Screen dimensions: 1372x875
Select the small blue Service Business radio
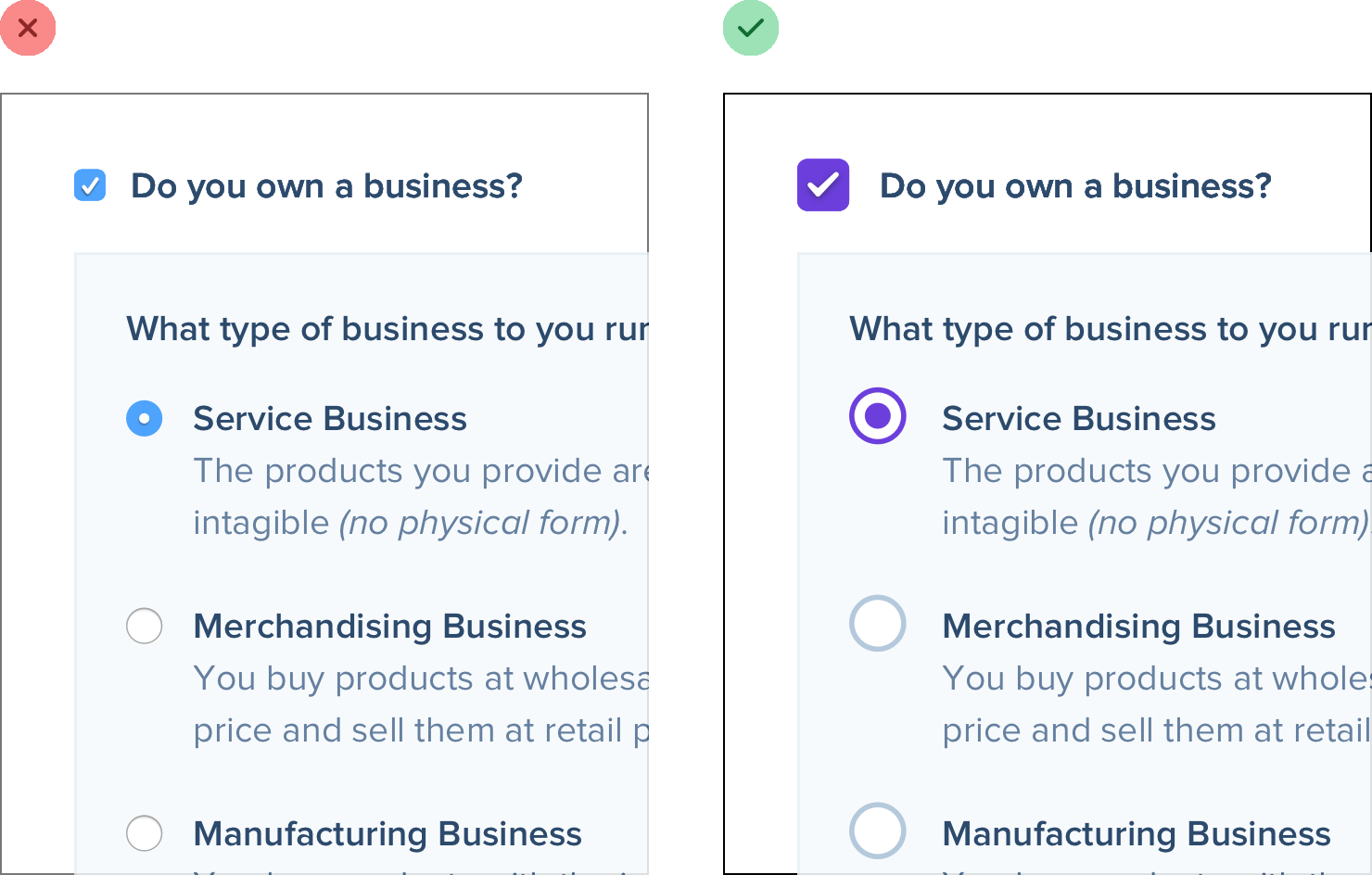[145, 419]
